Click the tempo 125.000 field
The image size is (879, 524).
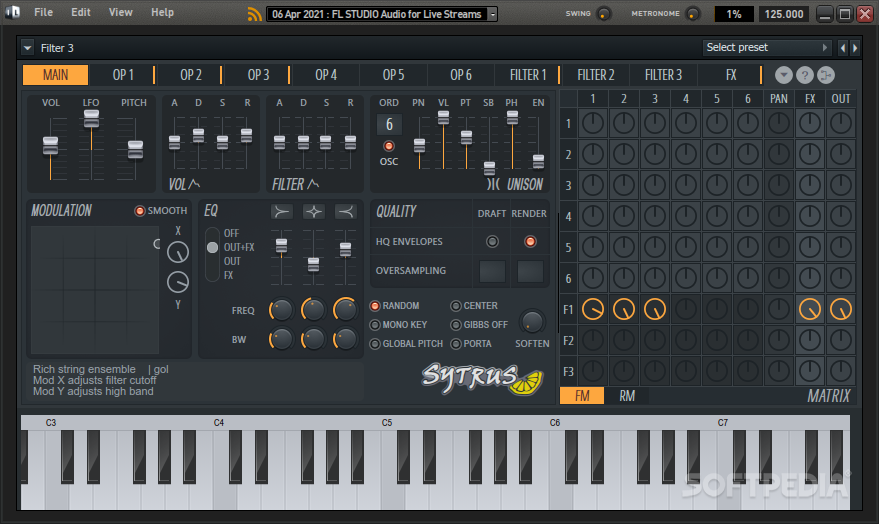784,14
